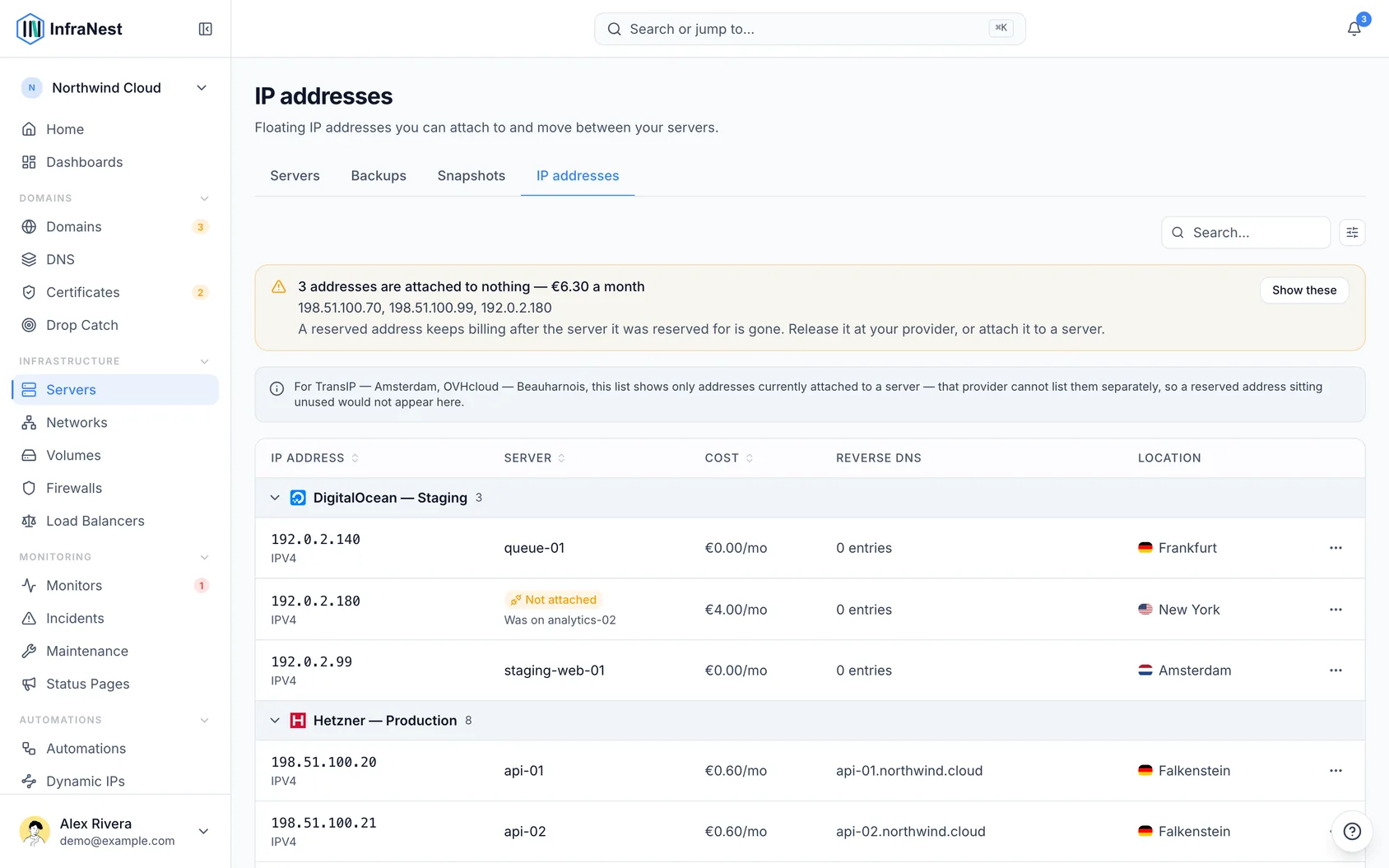Focus the global Search or jump to field
This screenshot has width=1389, height=868.
(810, 29)
